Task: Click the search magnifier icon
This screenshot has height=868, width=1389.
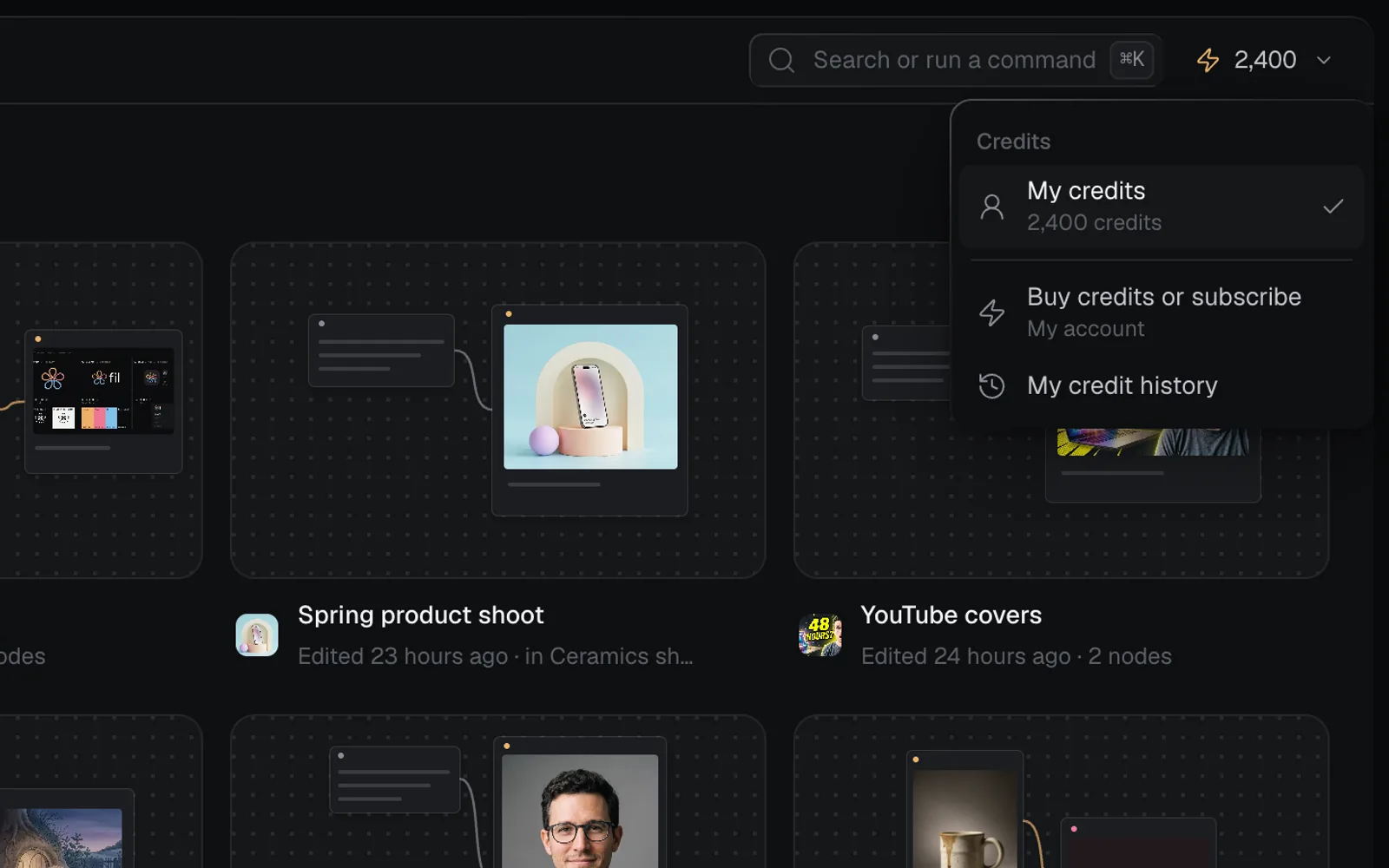Action: click(x=781, y=60)
